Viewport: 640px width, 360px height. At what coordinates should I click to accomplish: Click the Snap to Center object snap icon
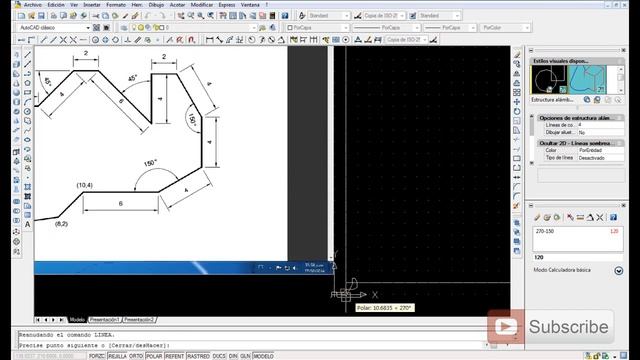pos(95,40)
